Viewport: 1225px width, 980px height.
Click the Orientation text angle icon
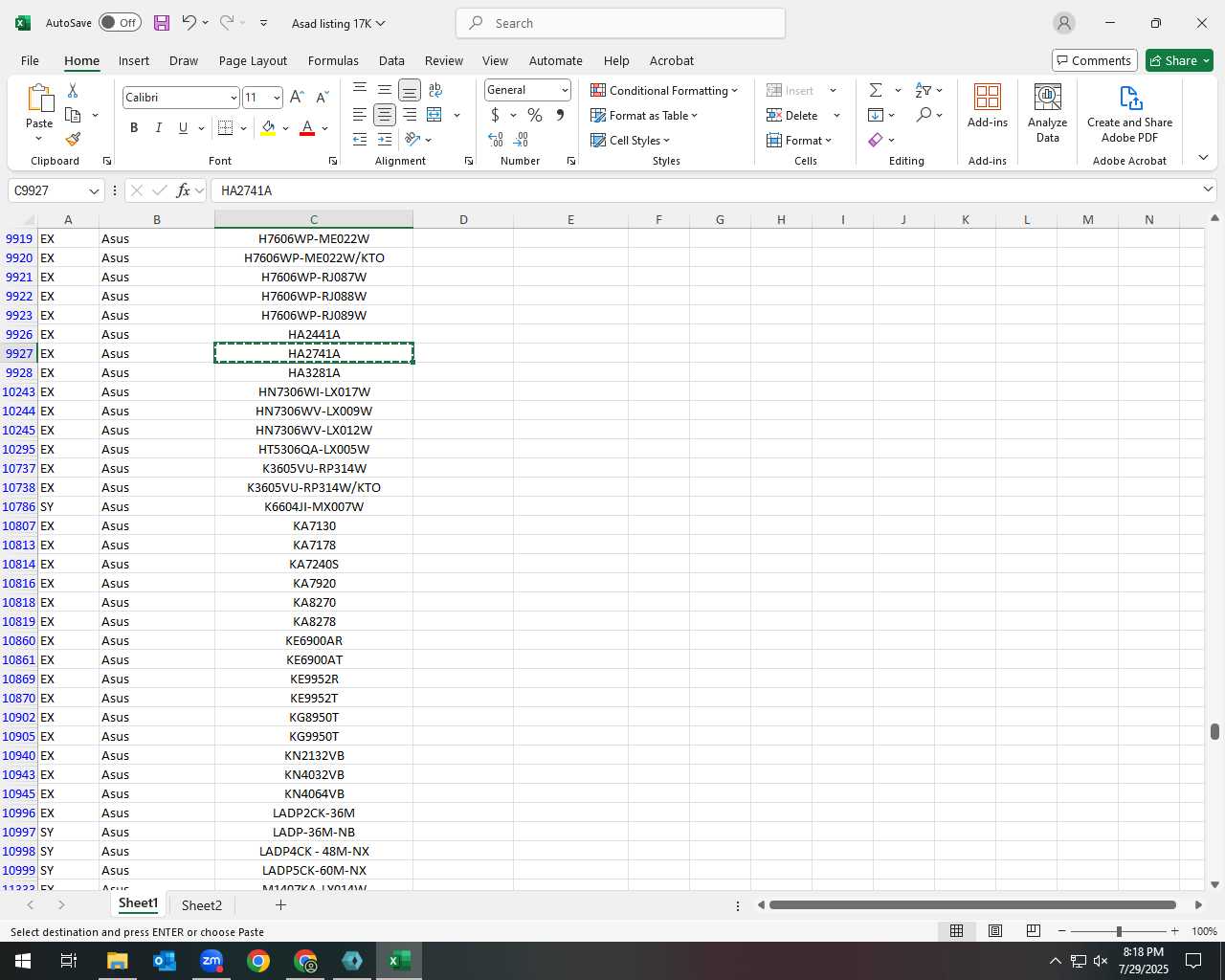coord(413,140)
